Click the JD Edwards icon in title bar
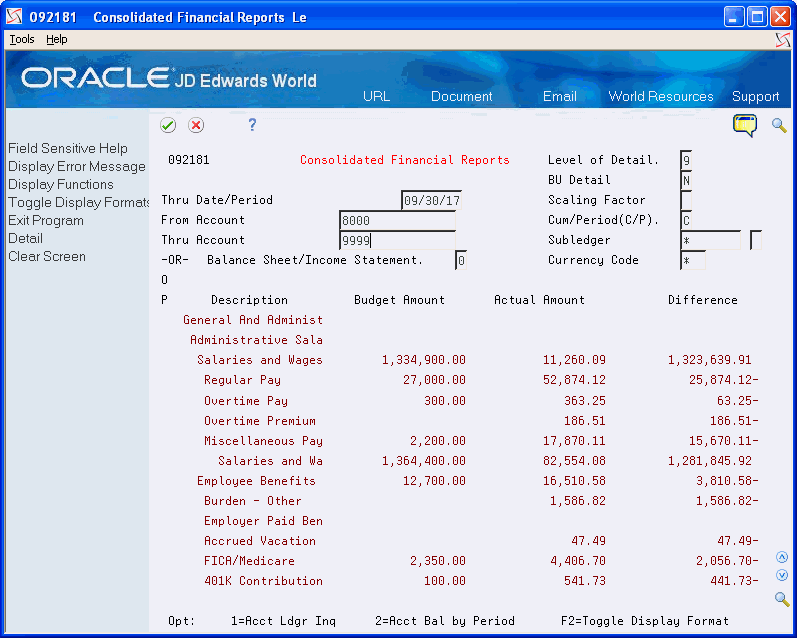797x638 pixels. (14, 17)
